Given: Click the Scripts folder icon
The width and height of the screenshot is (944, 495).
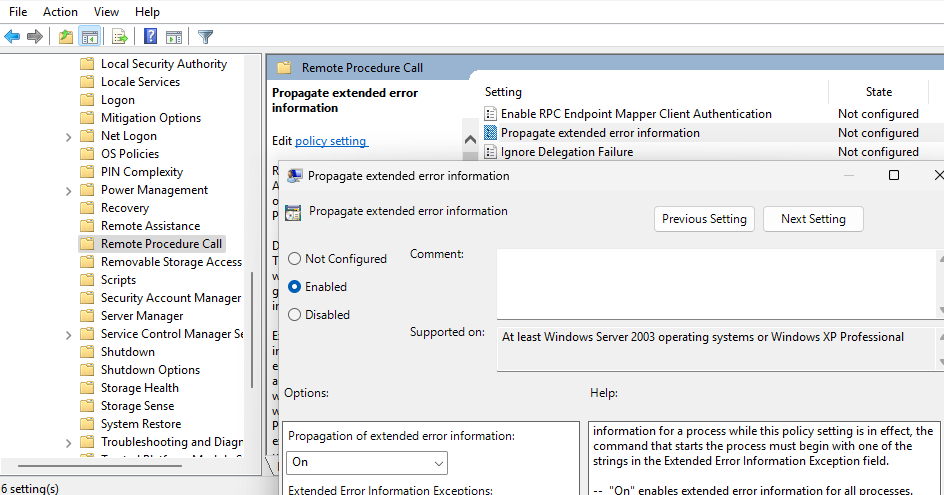Looking at the screenshot, I should coord(87,280).
